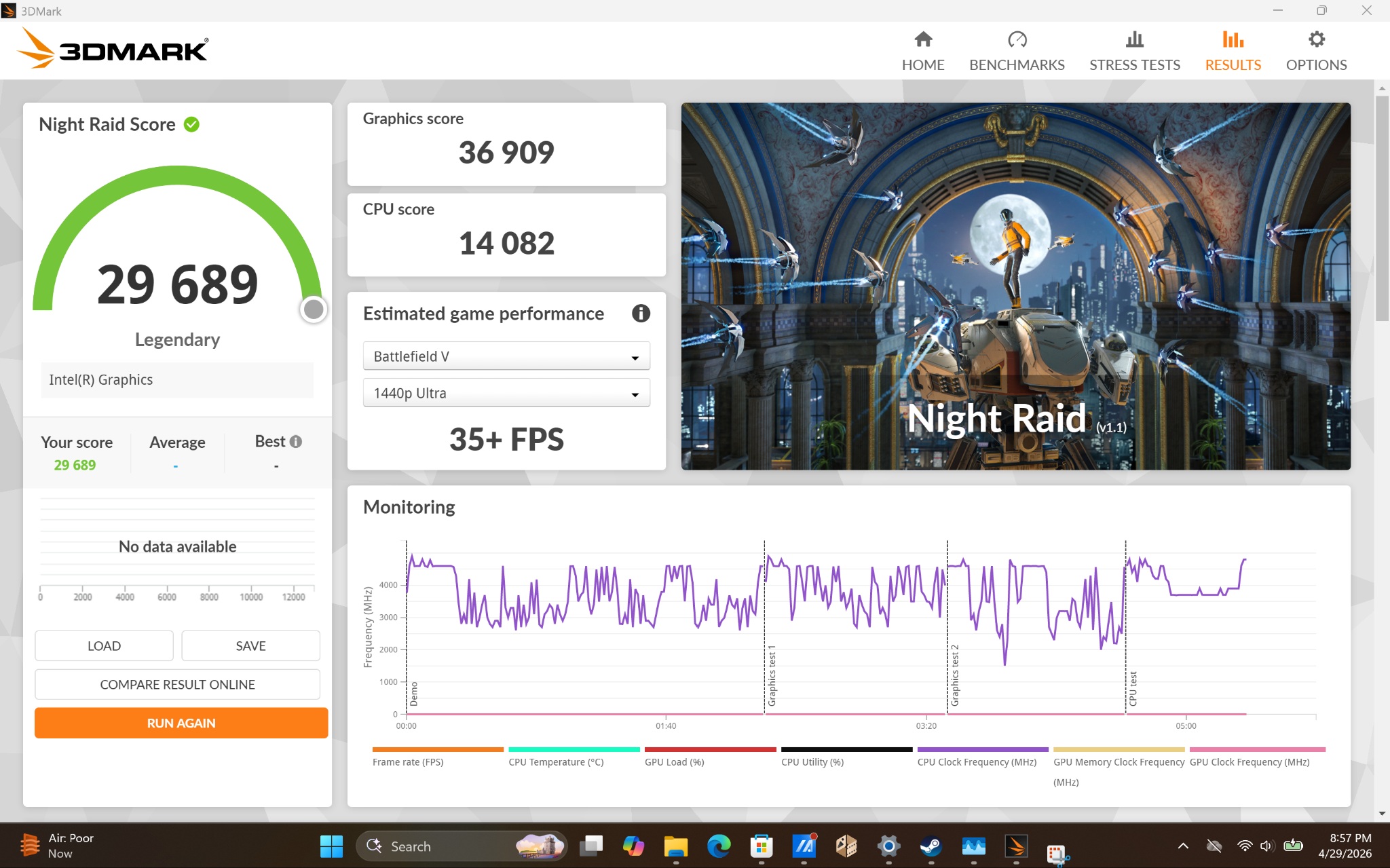Click the scrollbar down arrow
Screen dimensions: 1390x868
[x=1382, y=813]
